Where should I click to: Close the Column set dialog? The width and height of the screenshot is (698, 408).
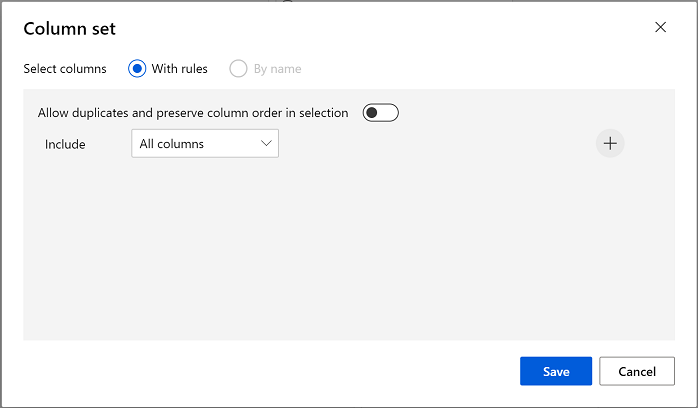pyautogui.click(x=660, y=27)
